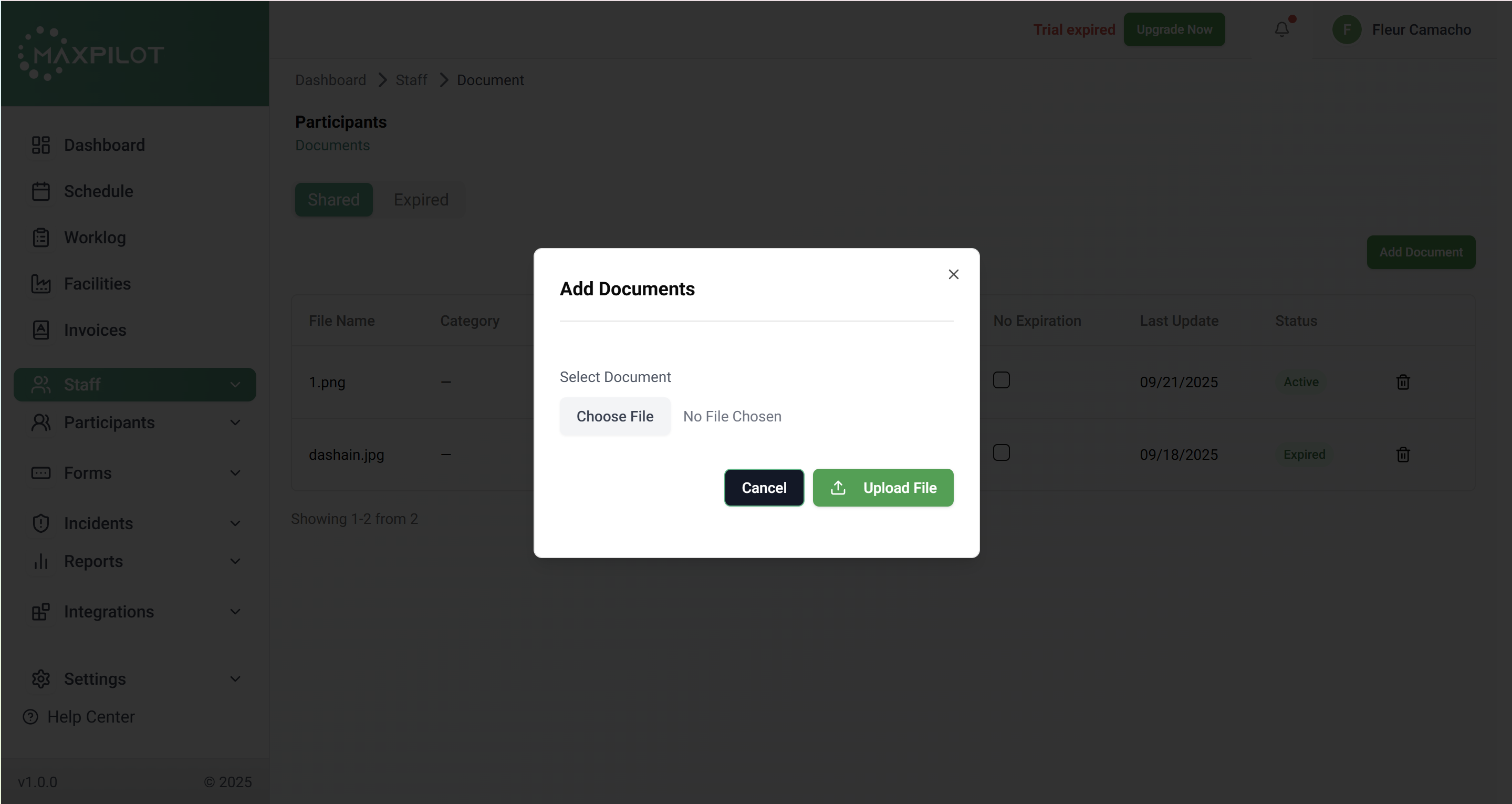
Task: Delete the 1.png document via trash icon
Action: point(1403,382)
